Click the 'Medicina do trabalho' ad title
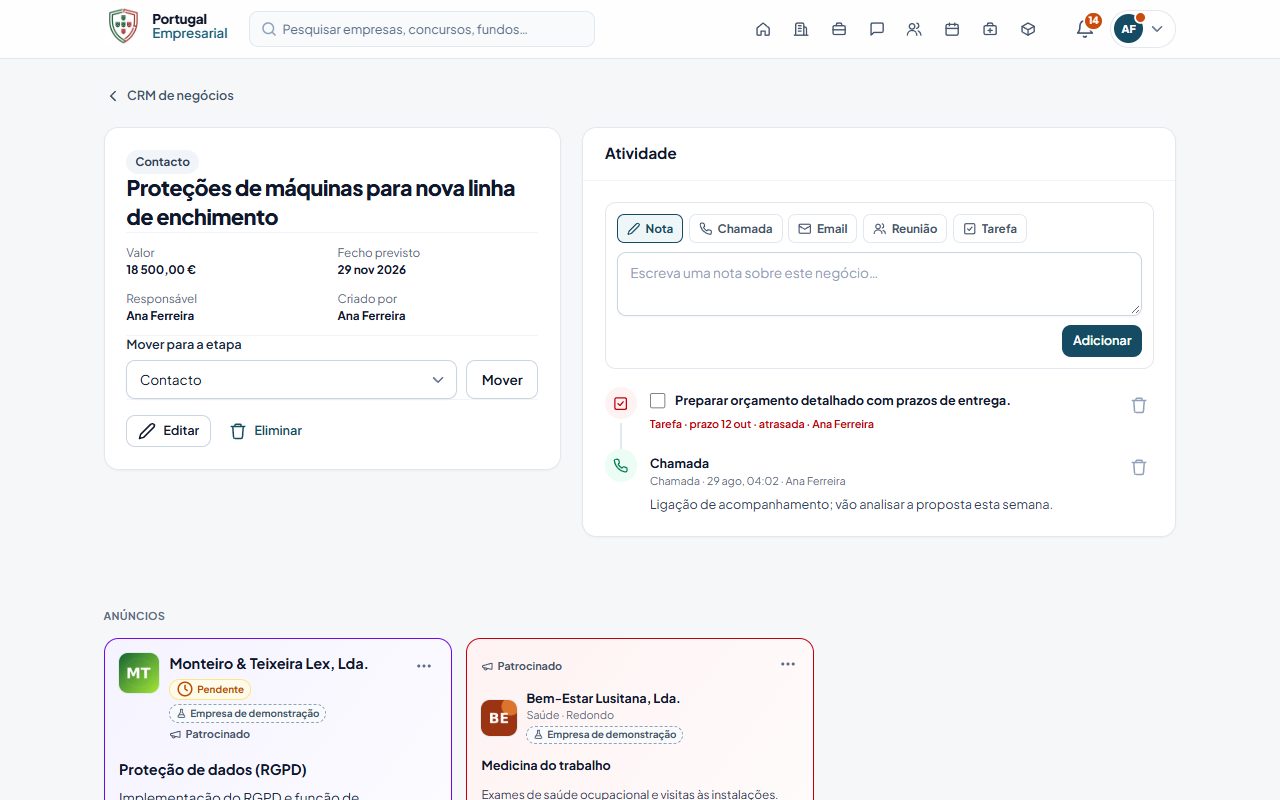Screen dimensions: 1280x800 [546, 766]
